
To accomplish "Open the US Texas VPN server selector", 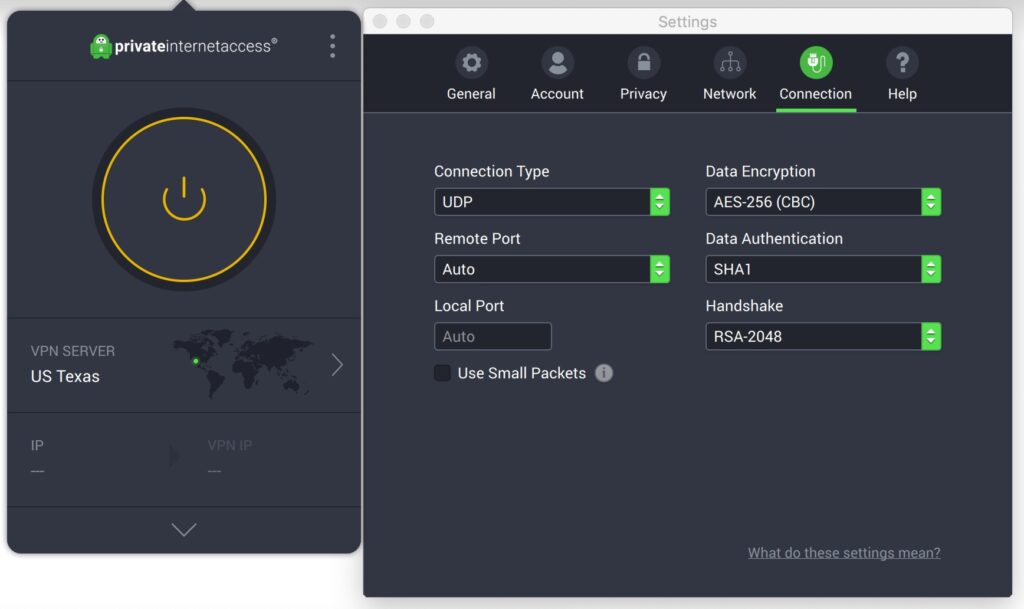I will coord(184,365).
